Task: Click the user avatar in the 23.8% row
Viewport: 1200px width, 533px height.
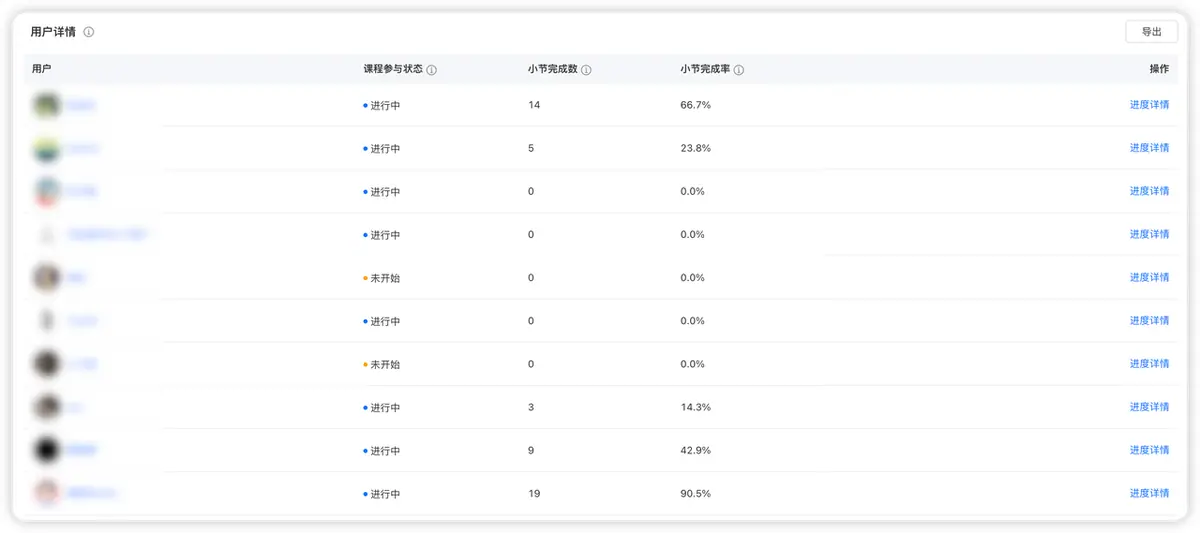Action: 46,148
